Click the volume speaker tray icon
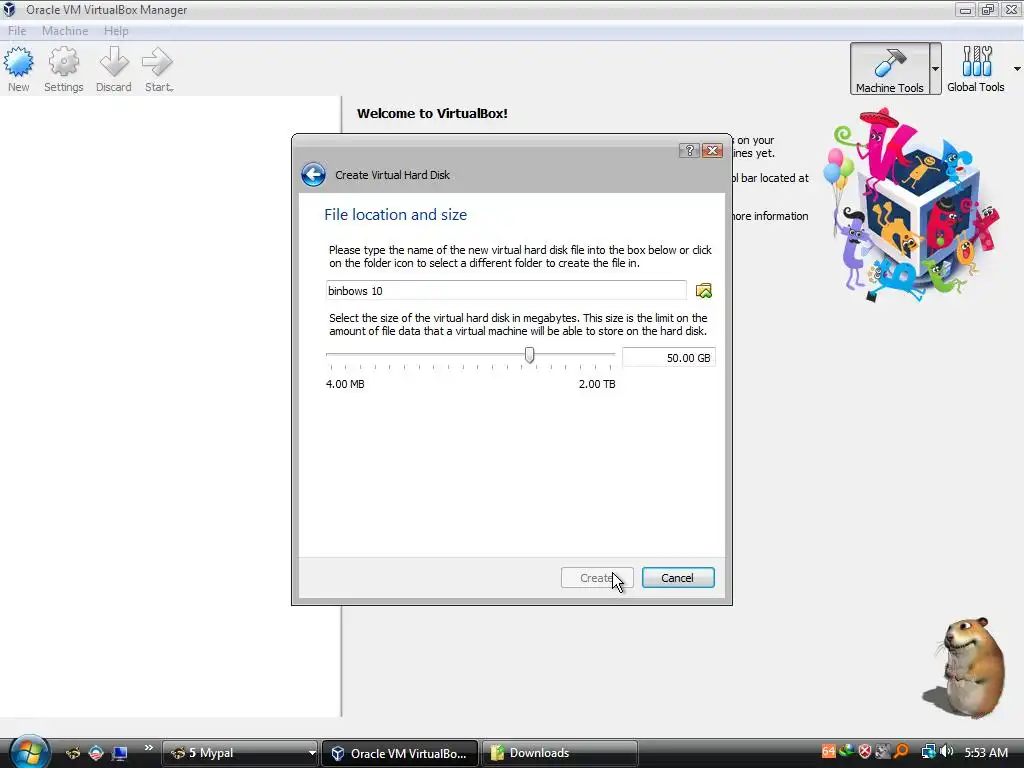This screenshot has width=1024, height=768. pos(947,752)
